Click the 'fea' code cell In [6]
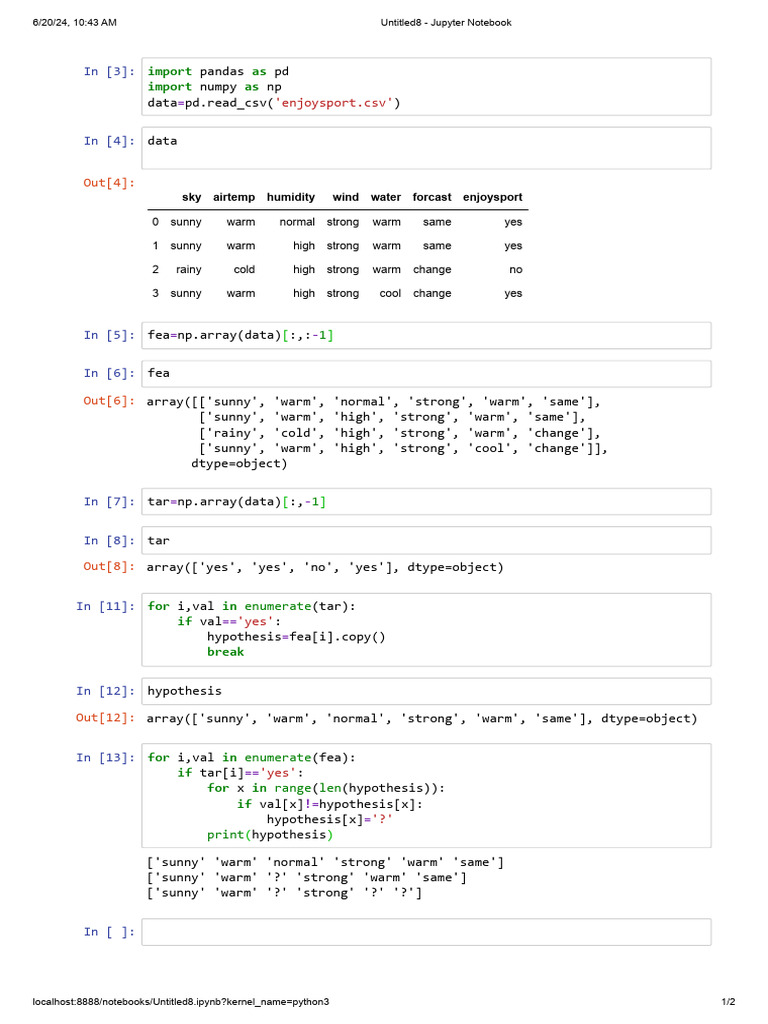The height and width of the screenshot is (1024, 768). 426,374
